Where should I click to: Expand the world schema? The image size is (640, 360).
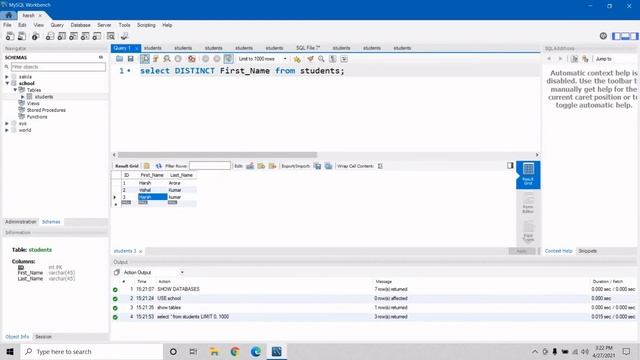tap(7, 130)
